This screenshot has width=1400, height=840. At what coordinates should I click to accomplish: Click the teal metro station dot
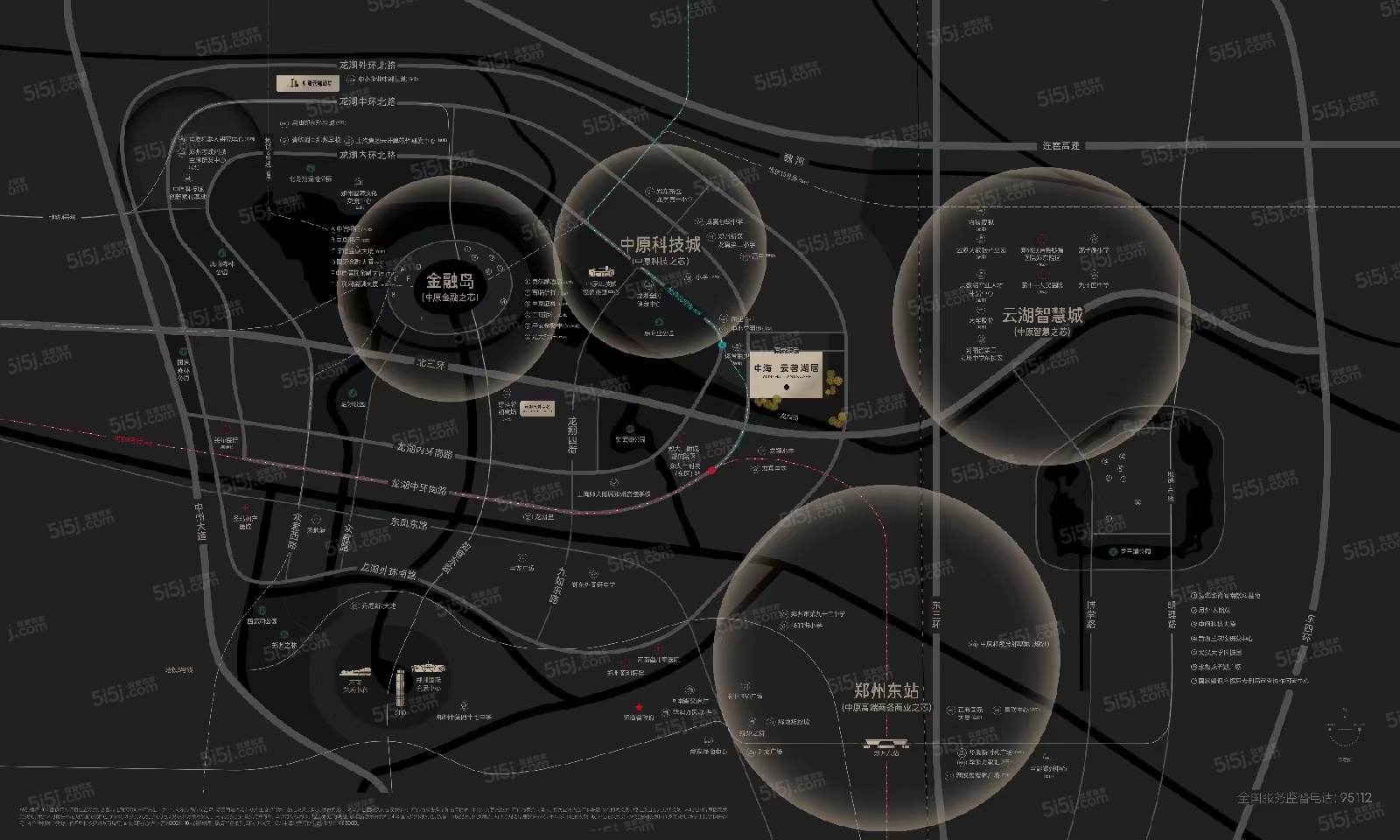[722, 346]
